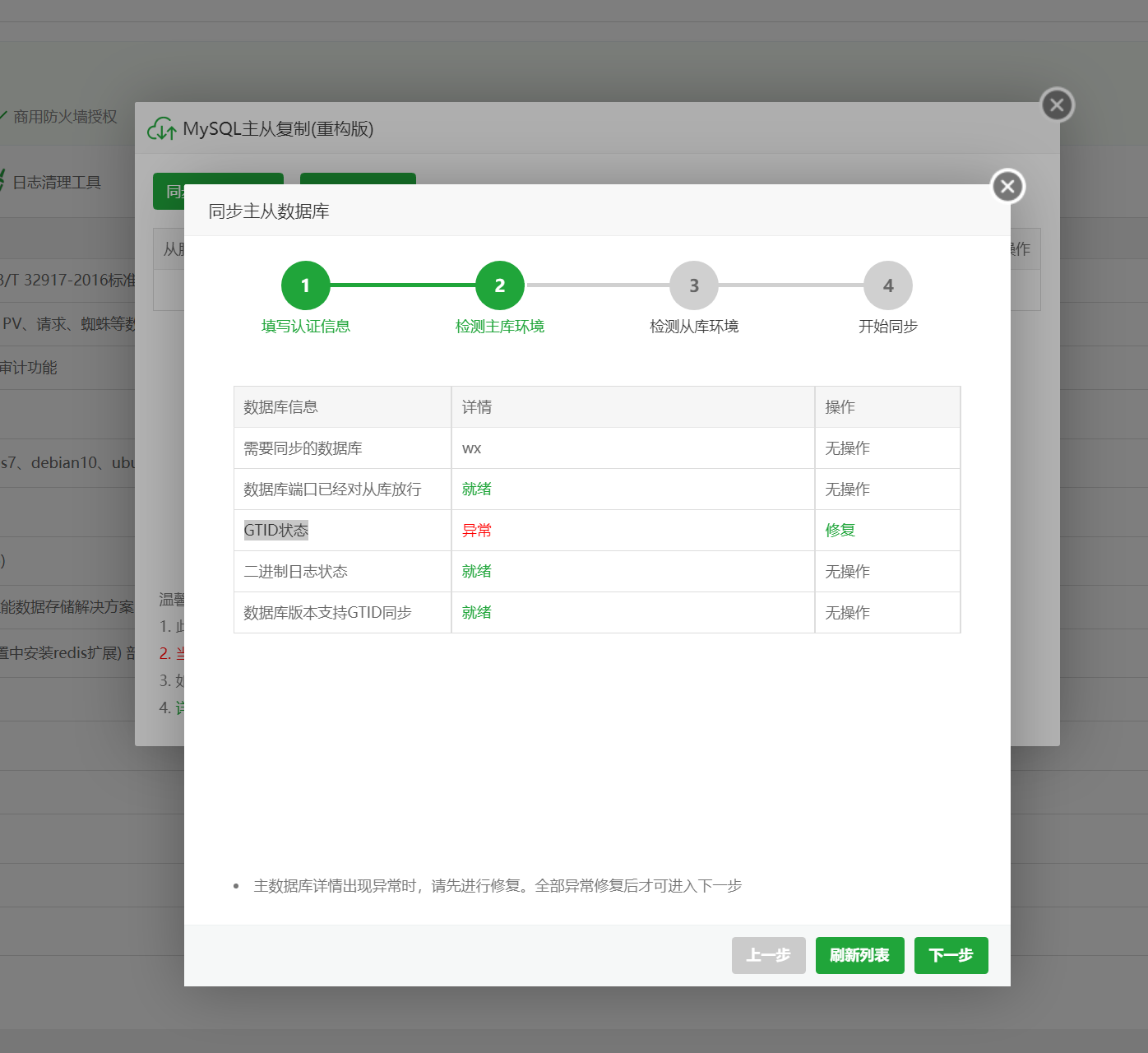This screenshot has height=1053, width=1148.
Task: Click 数据库端口已经对从库放行 row label
Action: (333, 489)
